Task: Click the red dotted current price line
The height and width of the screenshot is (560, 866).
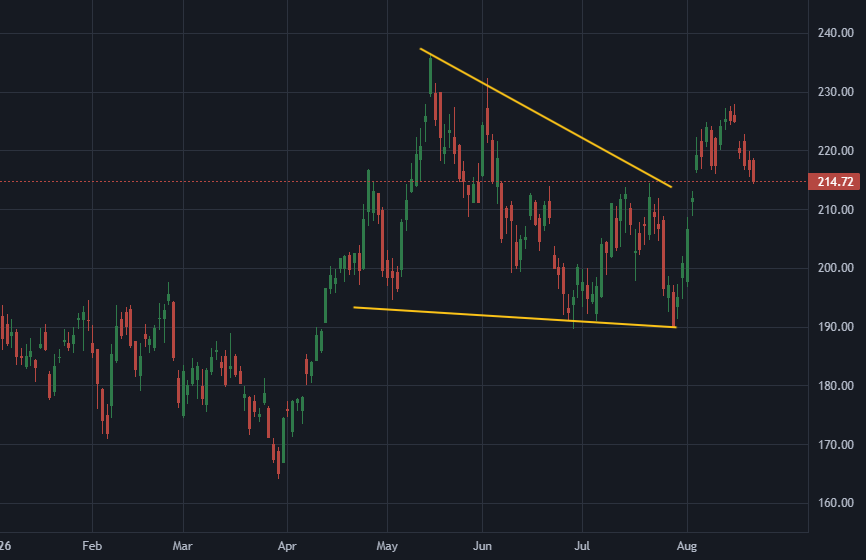Action: pos(404,181)
